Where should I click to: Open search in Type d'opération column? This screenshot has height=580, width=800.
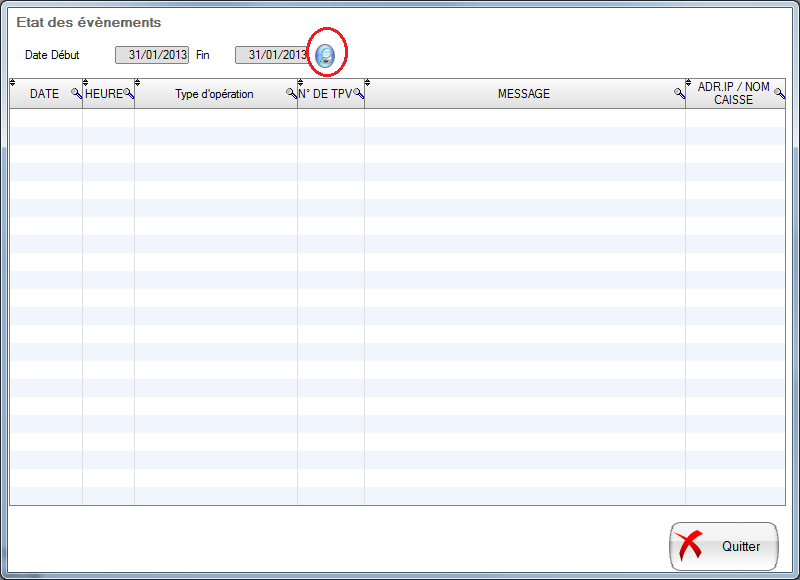point(291,94)
